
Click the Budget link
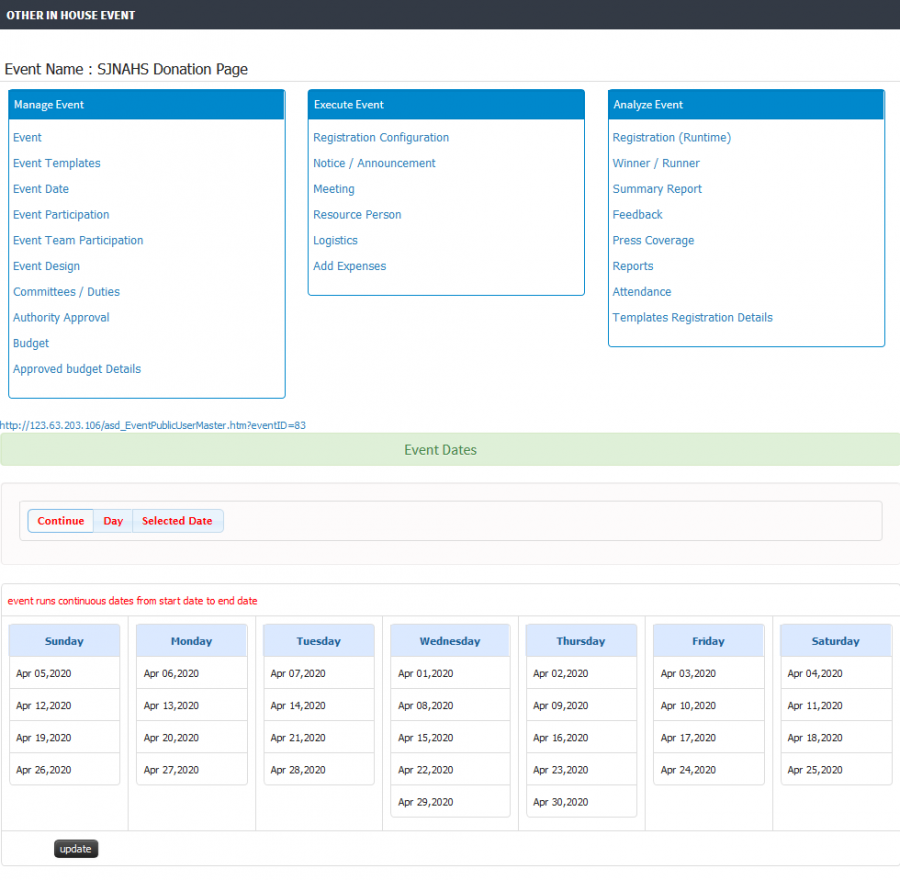point(30,343)
